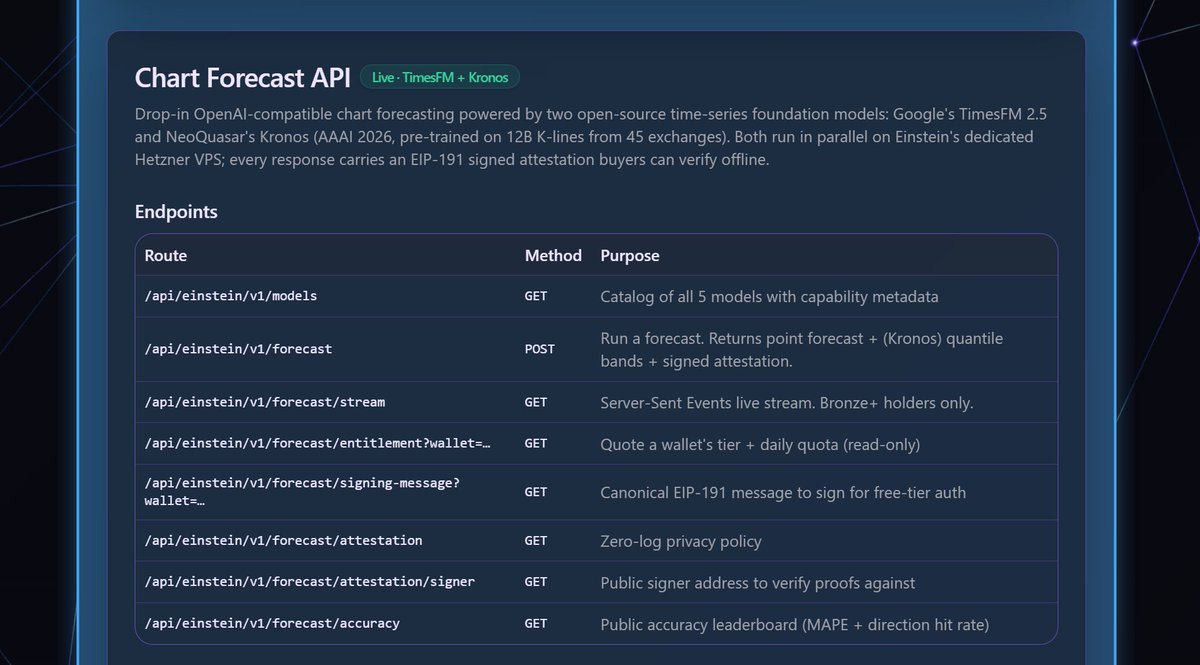Click the Live · TimesFM + Kronos badge
Image resolution: width=1200 pixels, height=665 pixels.
click(440, 78)
